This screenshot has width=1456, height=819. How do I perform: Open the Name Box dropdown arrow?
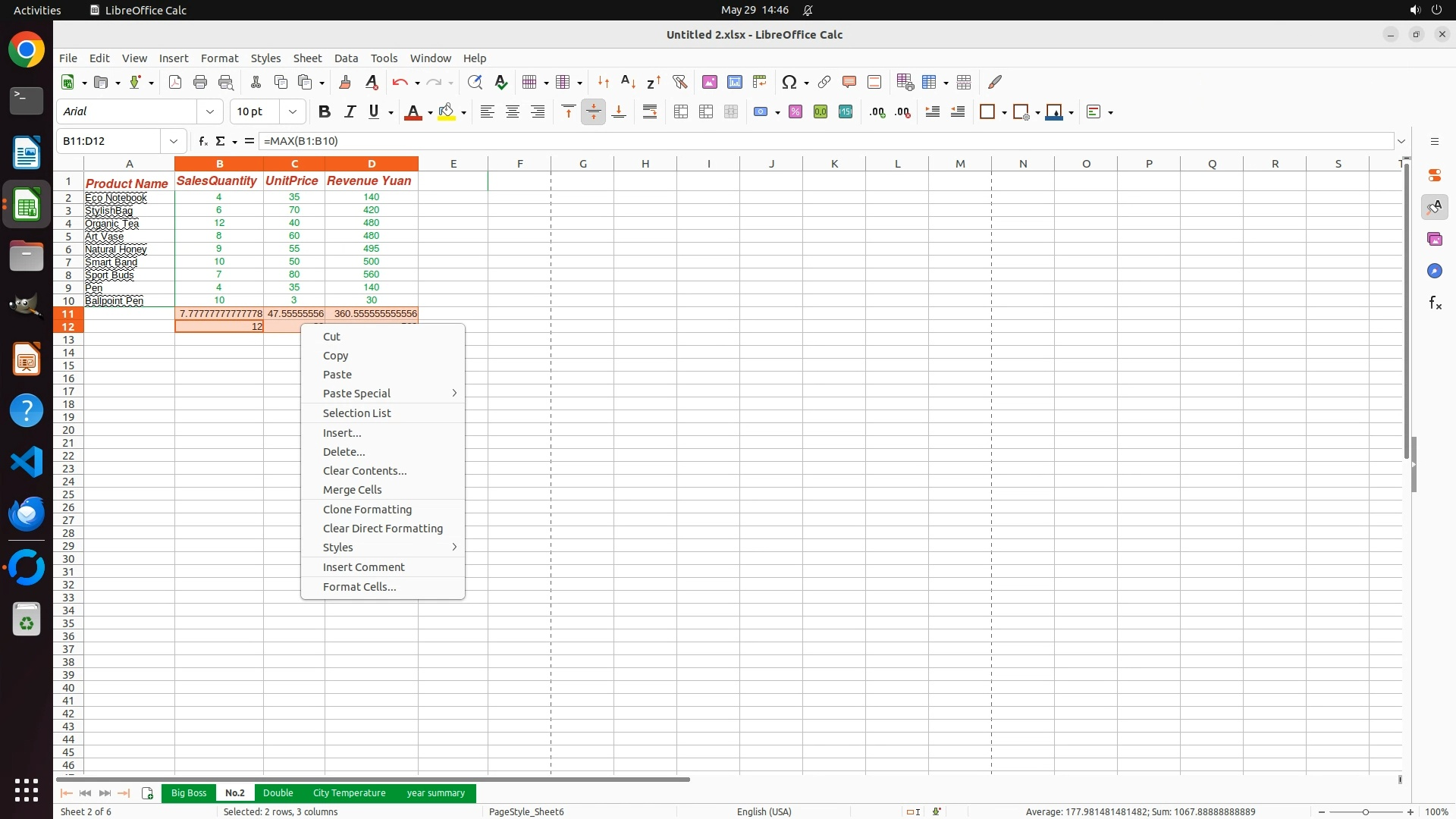coord(174,141)
